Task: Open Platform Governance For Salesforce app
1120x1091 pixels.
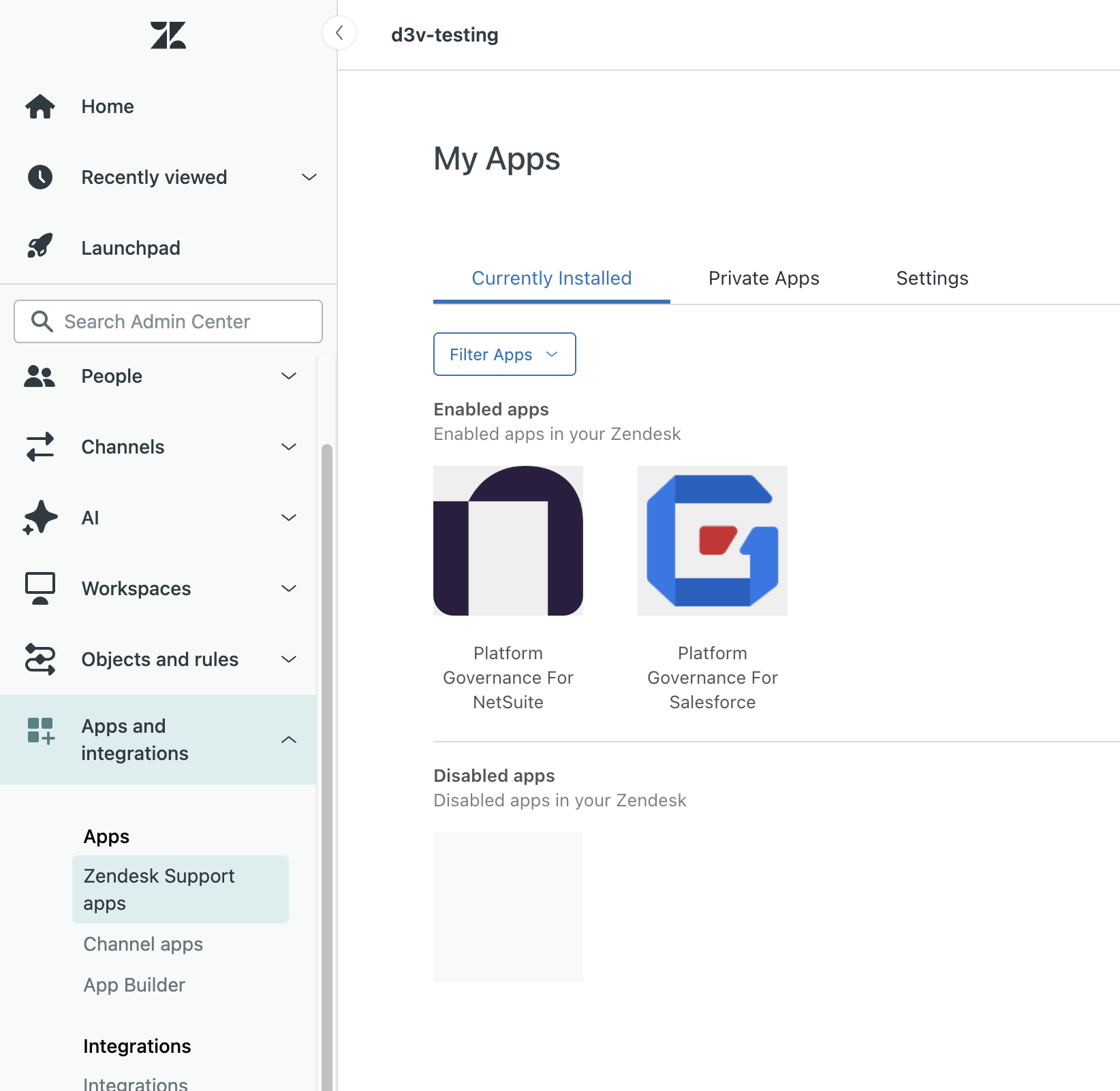Action: pos(711,541)
